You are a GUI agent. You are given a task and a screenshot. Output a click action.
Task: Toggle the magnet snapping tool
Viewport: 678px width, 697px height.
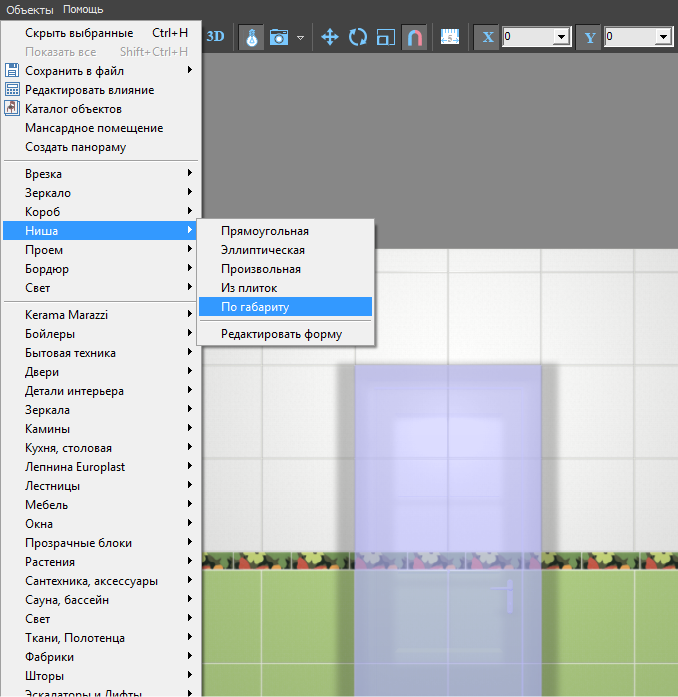414,37
